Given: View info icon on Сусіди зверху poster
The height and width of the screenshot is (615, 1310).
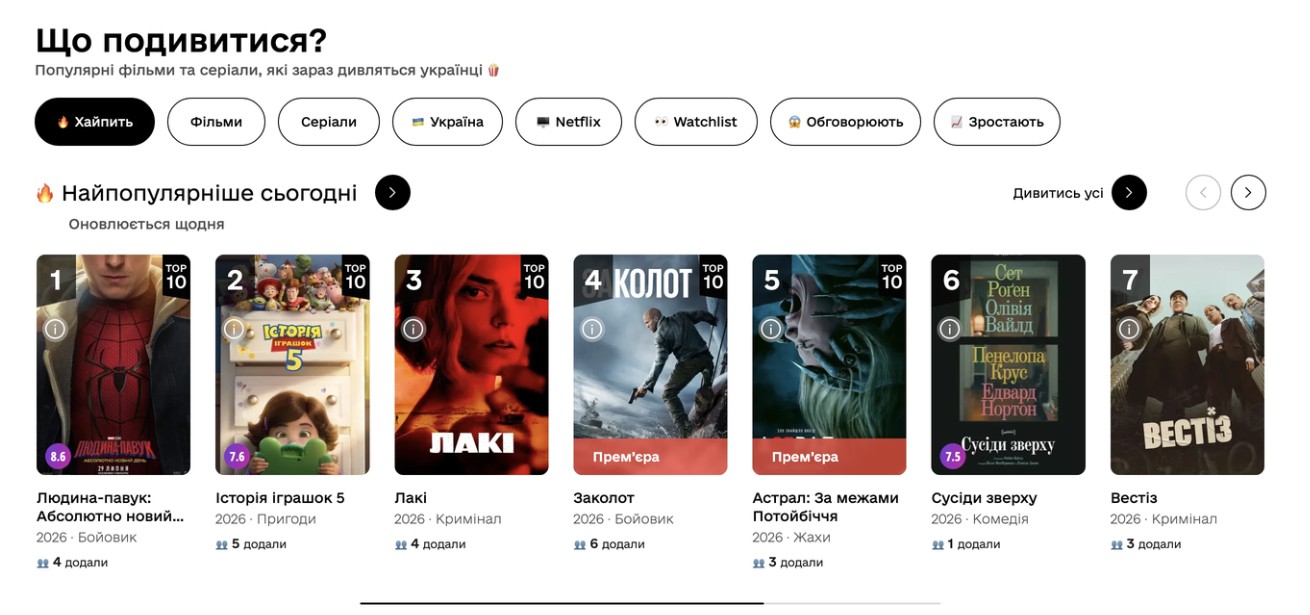Looking at the screenshot, I should tap(950, 328).
